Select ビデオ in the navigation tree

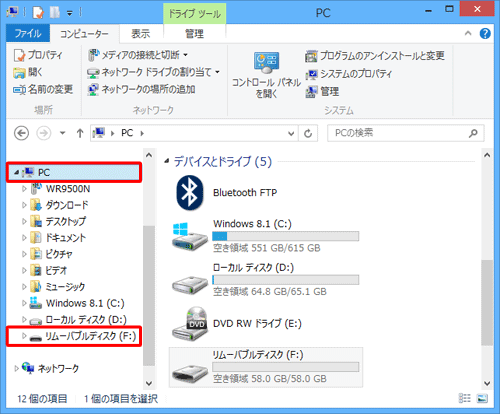49,270
